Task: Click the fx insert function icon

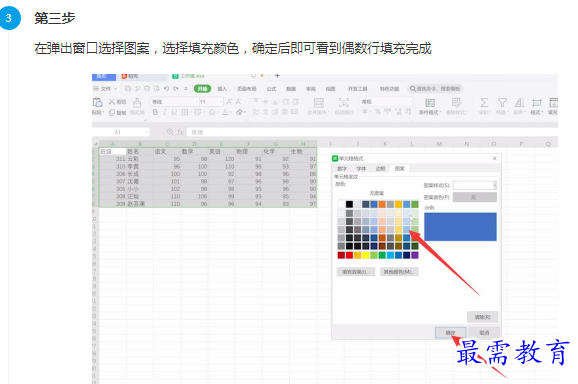Action: pos(180,132)
